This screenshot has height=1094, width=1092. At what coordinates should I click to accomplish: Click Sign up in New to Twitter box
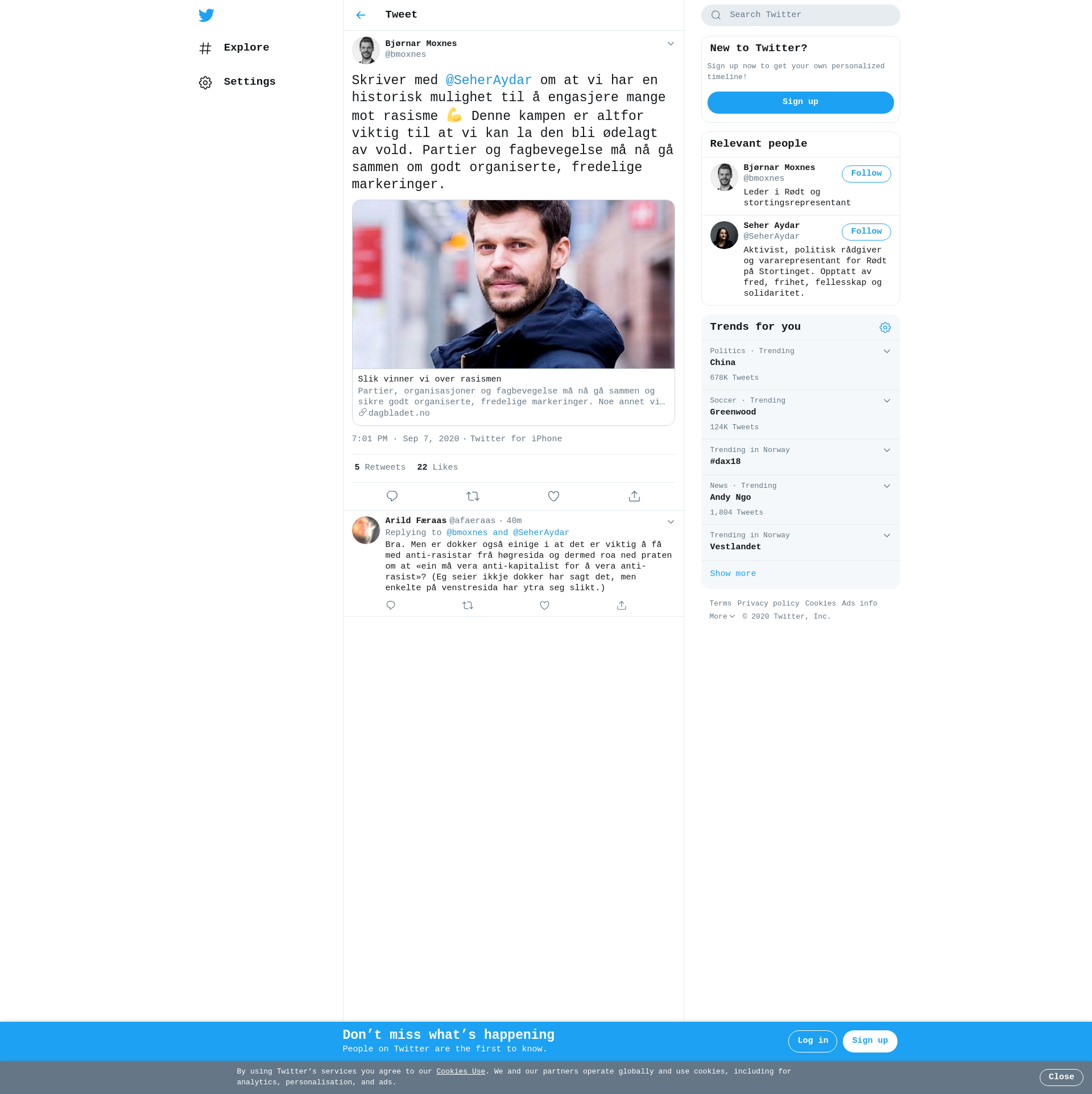tap(800, 102)
